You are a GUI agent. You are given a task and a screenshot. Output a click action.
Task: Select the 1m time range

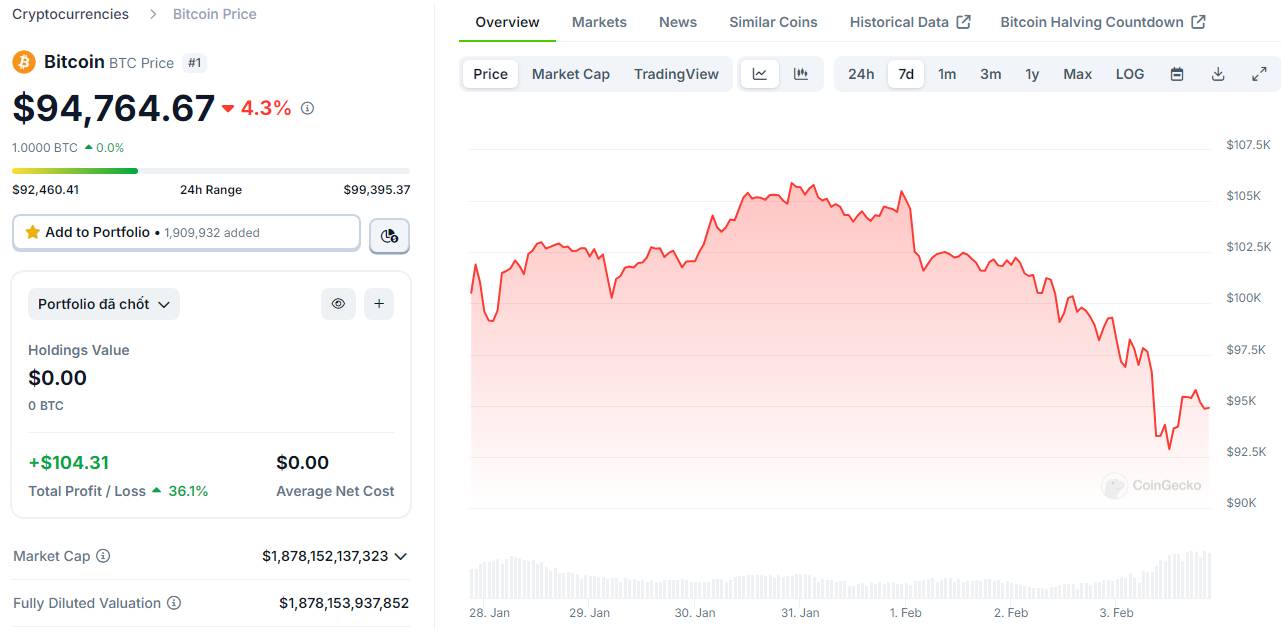(x=947, y=74)
